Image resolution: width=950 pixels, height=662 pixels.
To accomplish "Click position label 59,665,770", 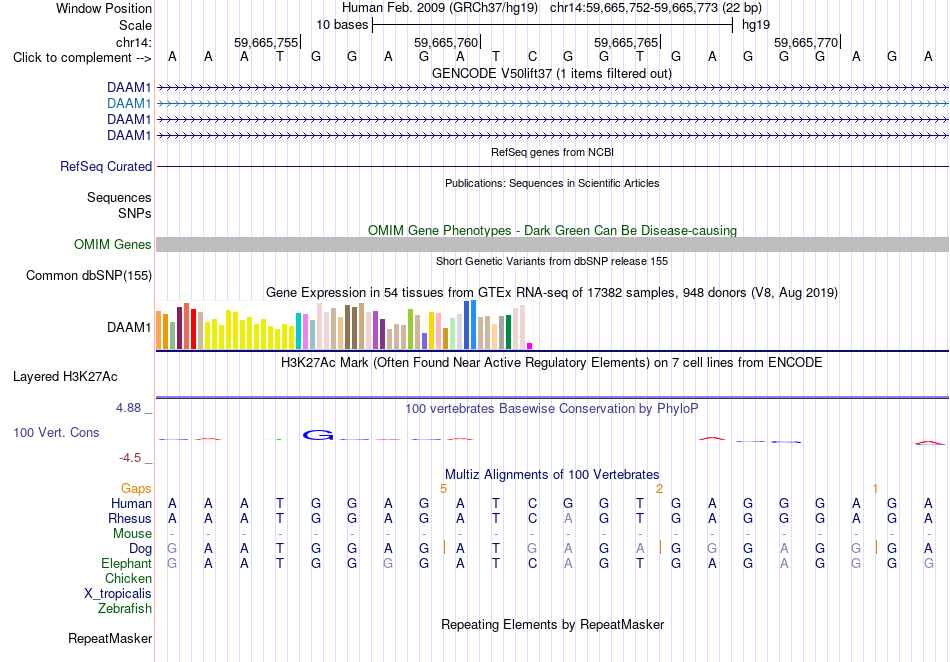I will (x=806, y=42).
